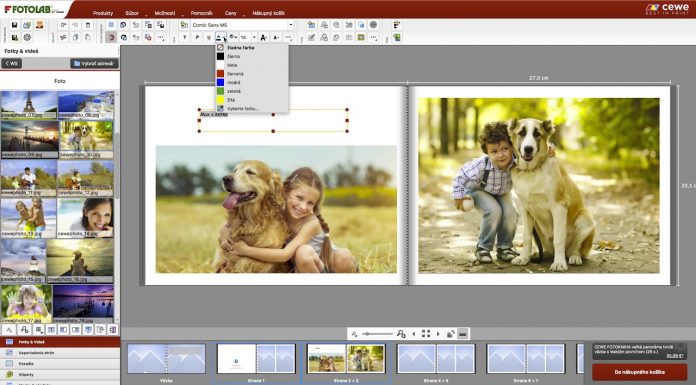Open the Produkty menu

click(103, 13)
